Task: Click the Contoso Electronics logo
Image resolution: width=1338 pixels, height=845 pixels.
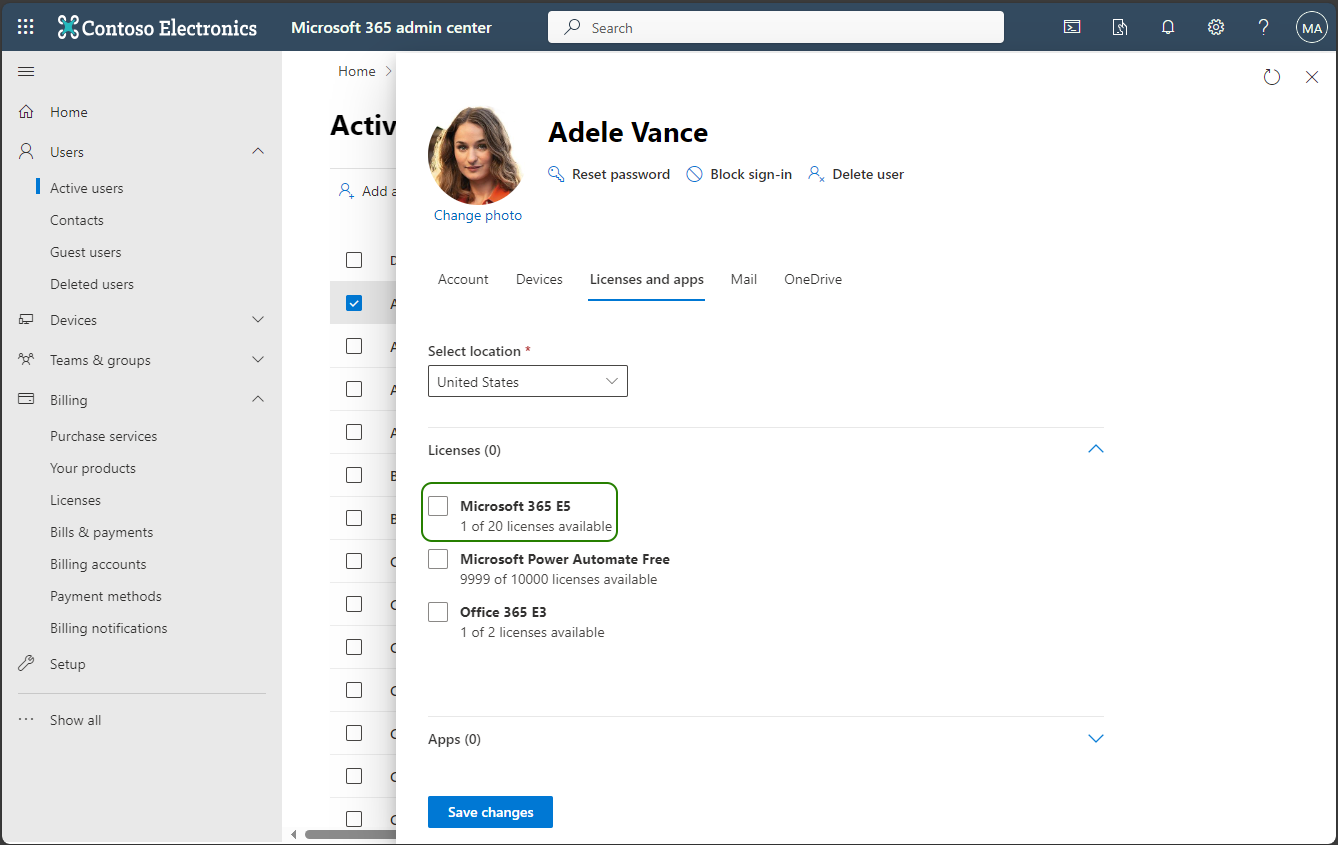Action: click(157, 27)
